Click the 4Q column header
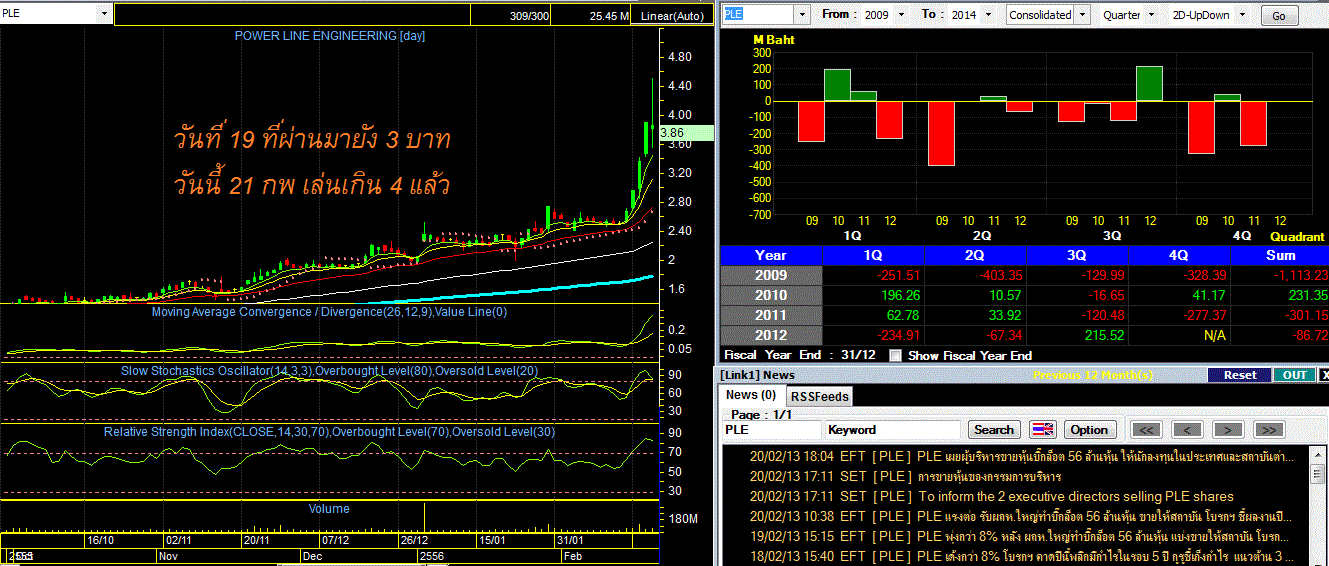Screen dimensions: 1329x566 [1179, 255]
